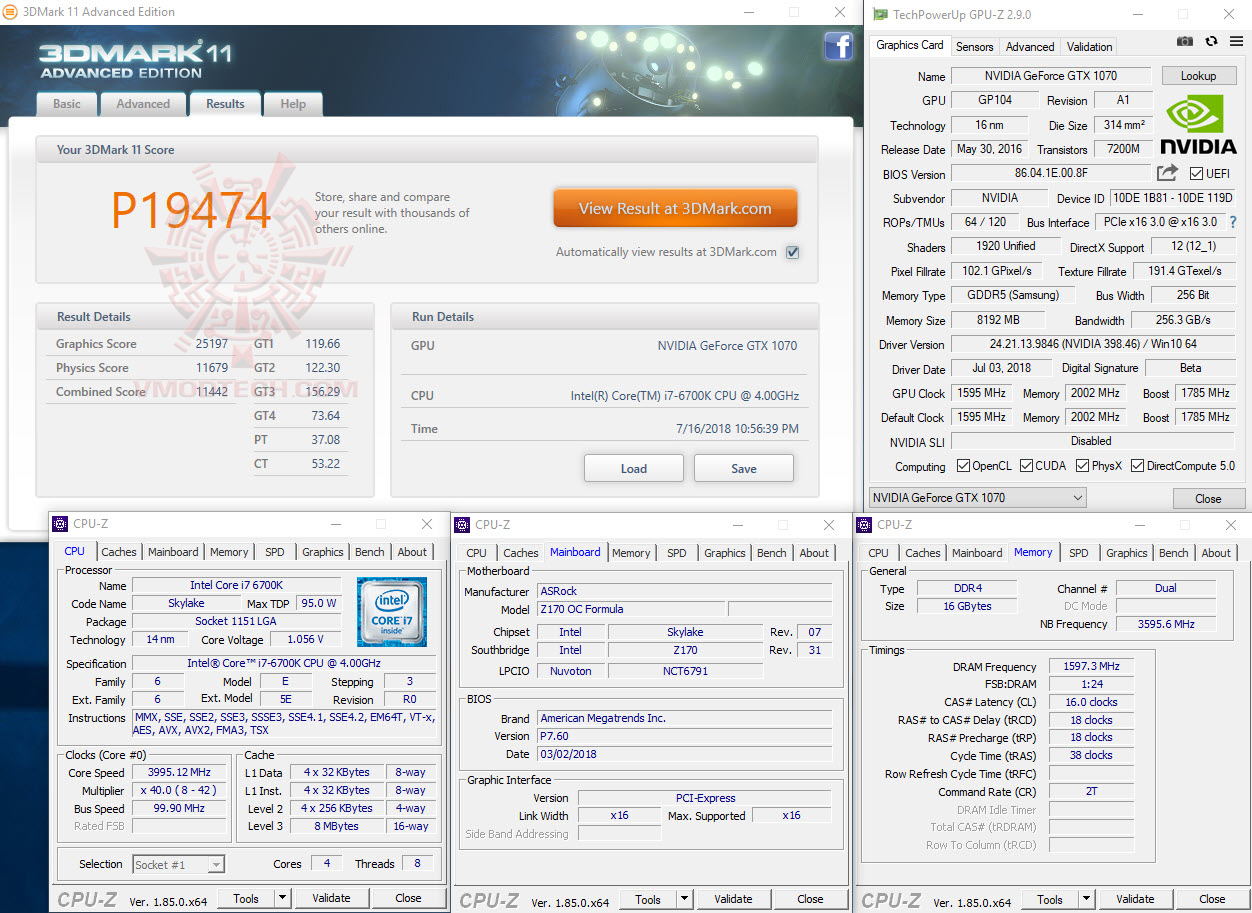Expand the Tools arrow in the Memory window
The height and width of the screenshot is (913, 1252).
click(x=1087, y=899)
